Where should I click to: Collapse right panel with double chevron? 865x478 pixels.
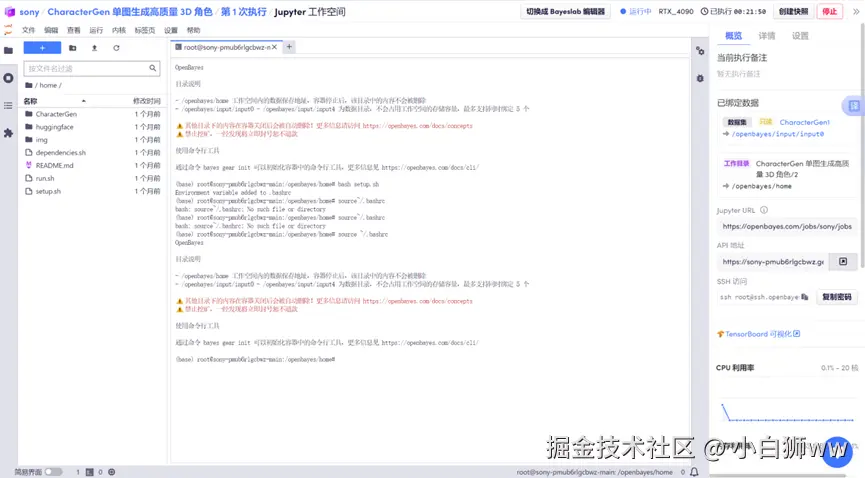[x=856, y=12]
